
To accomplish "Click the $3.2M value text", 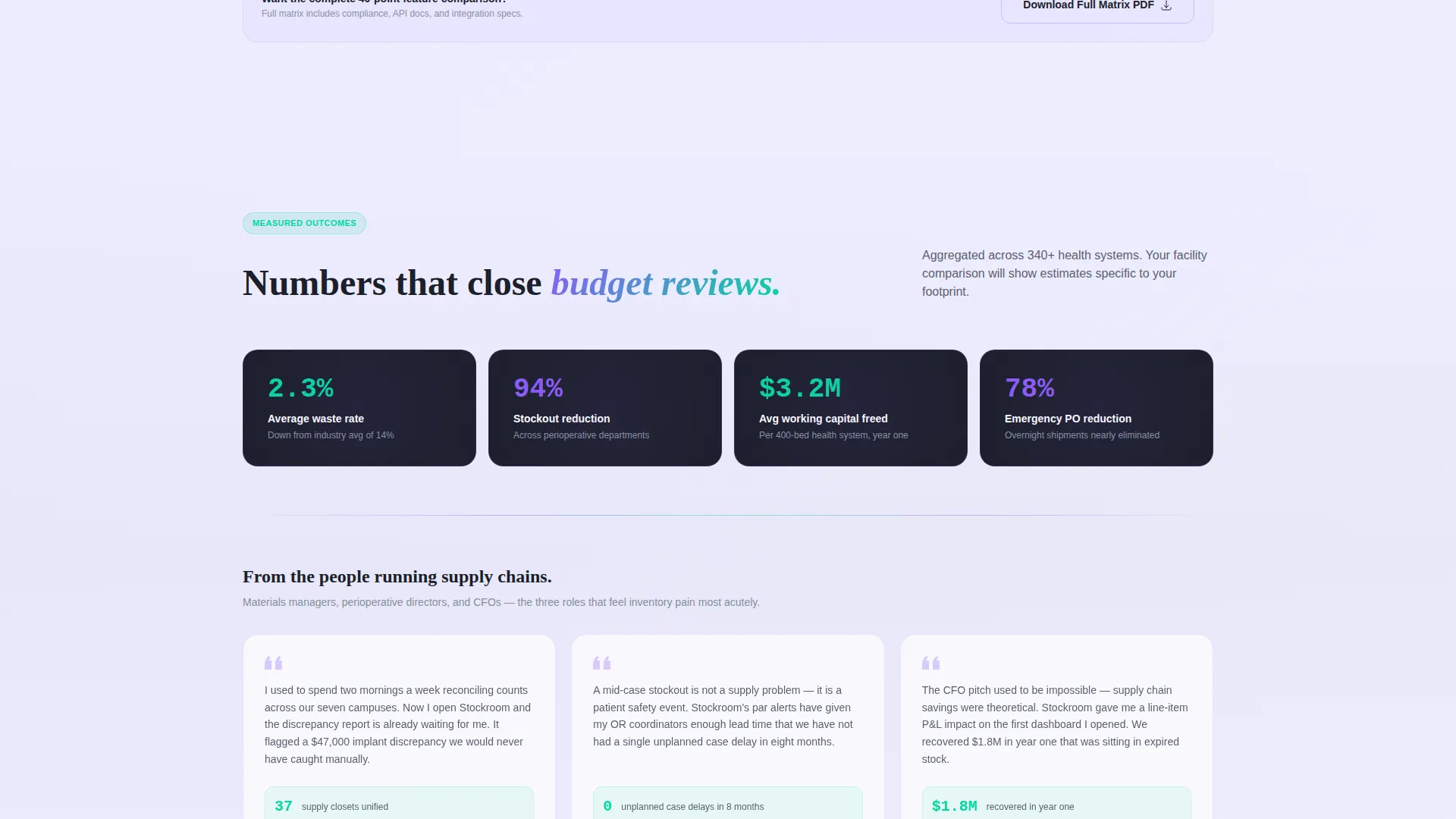I will click(799, 388).
